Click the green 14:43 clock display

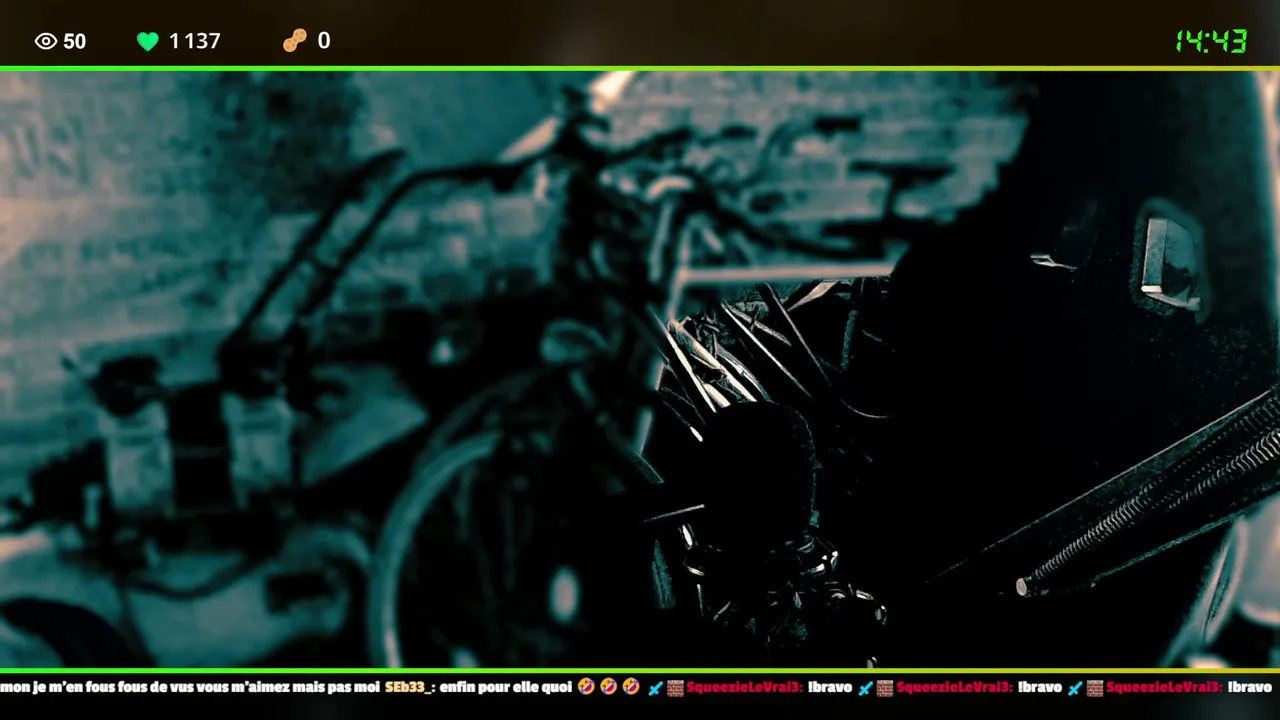click(x=1211, y=41)
